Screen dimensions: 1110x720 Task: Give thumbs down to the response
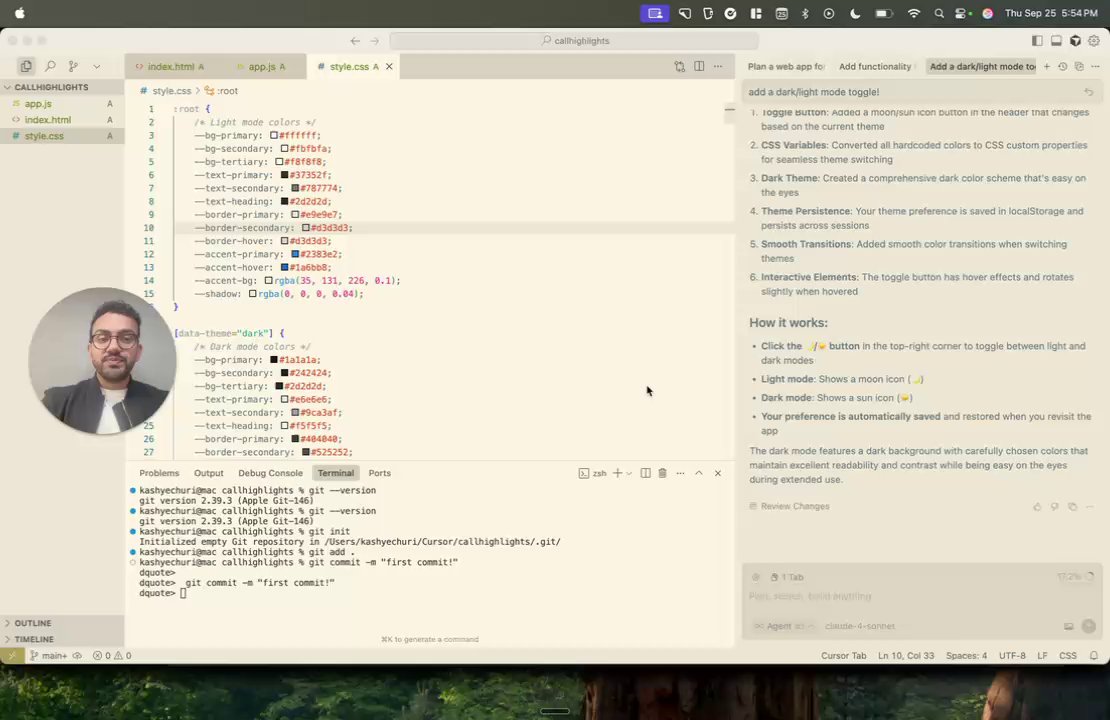(x=1055, y=507)
